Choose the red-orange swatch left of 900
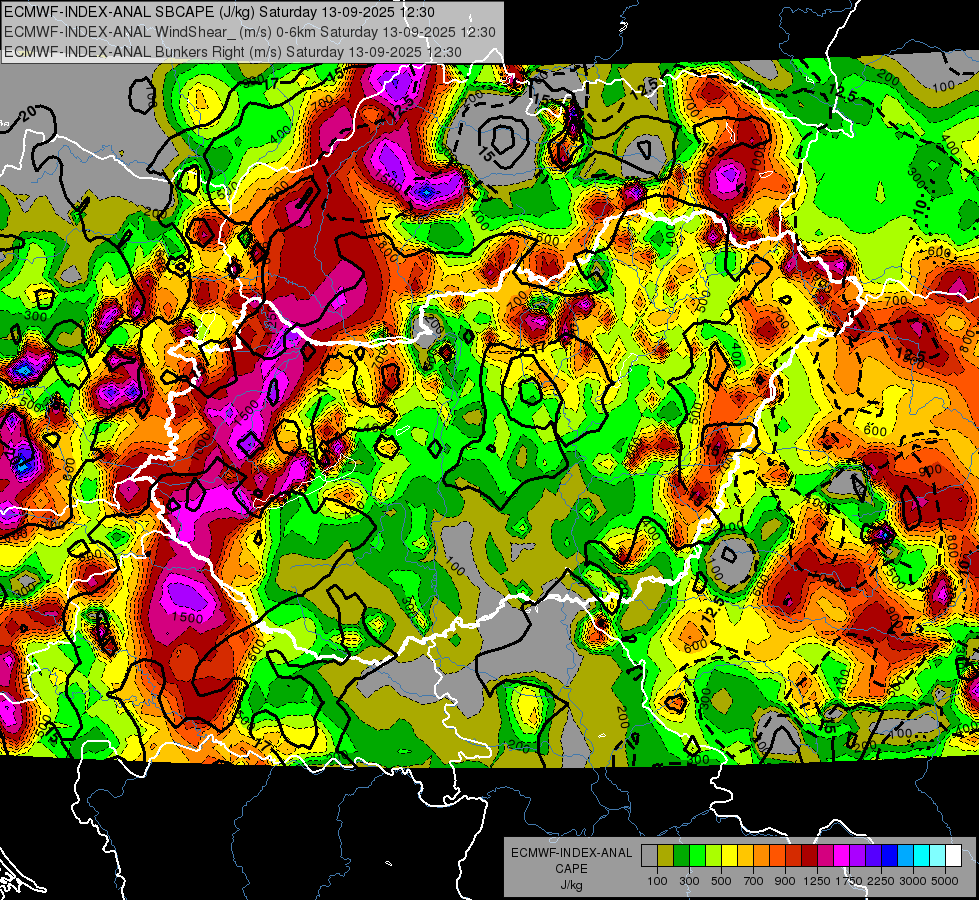Image resolution: width=979 pixels, height=900 pixels. pos(778,855)
